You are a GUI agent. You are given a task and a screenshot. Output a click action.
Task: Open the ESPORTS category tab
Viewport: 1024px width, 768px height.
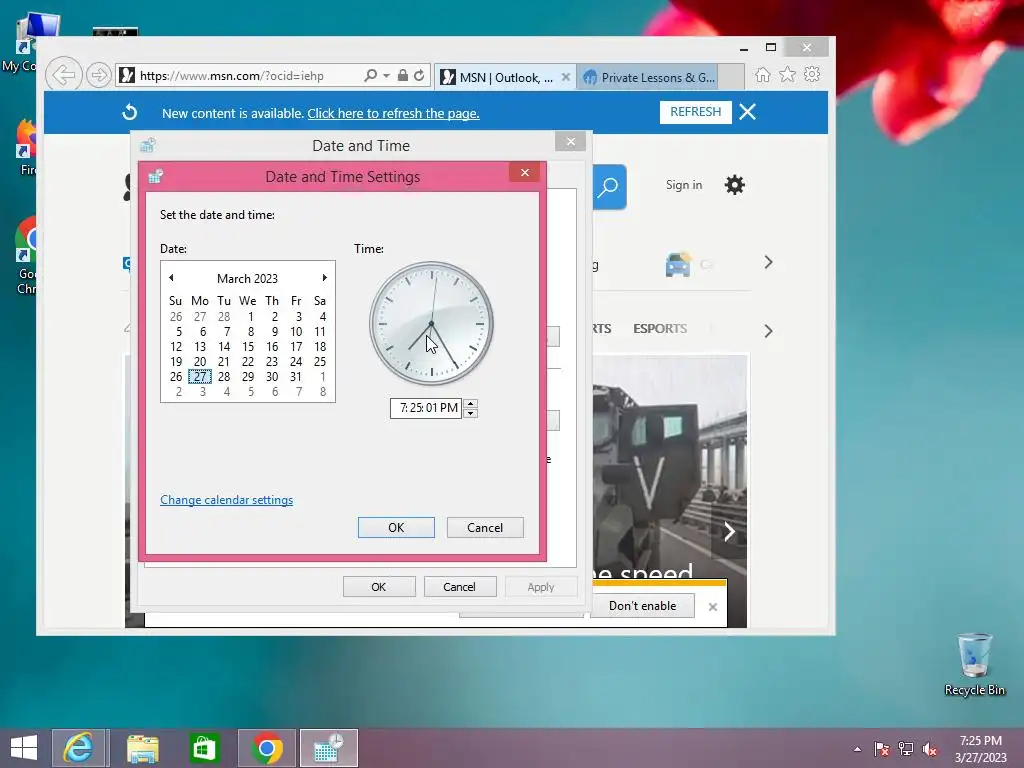tap(660, 328)
